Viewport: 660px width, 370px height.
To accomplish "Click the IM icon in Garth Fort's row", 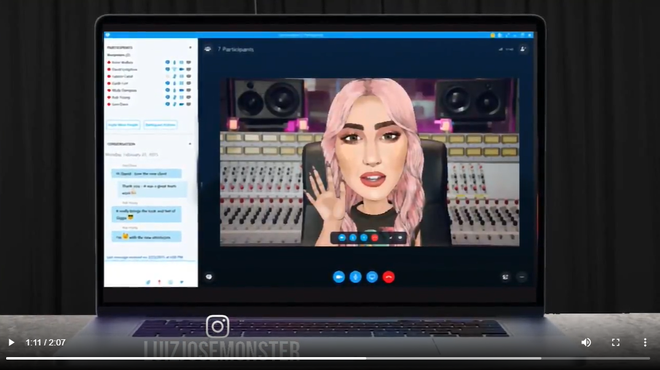I will point(168,83).
